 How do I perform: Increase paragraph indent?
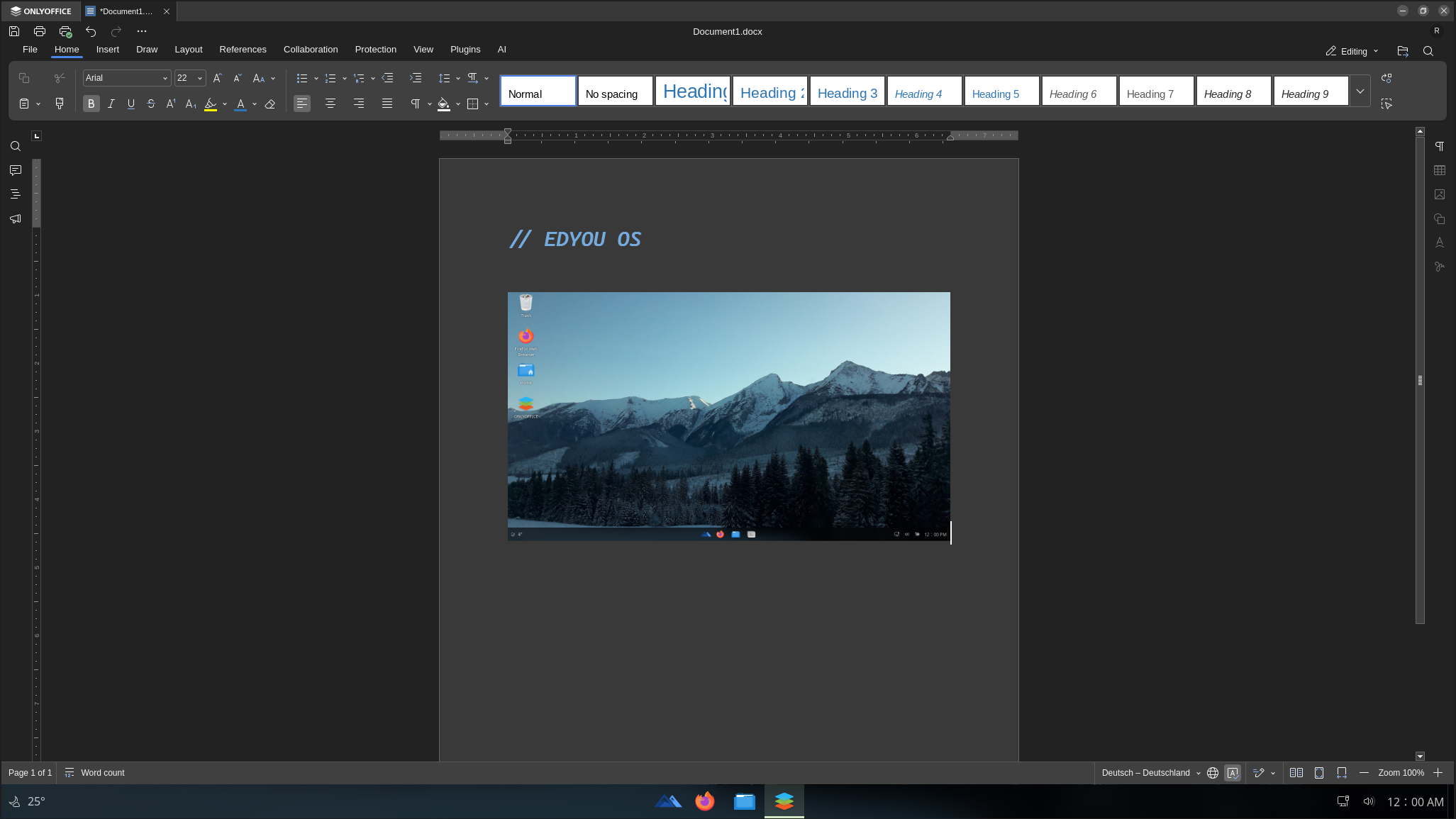416,78
